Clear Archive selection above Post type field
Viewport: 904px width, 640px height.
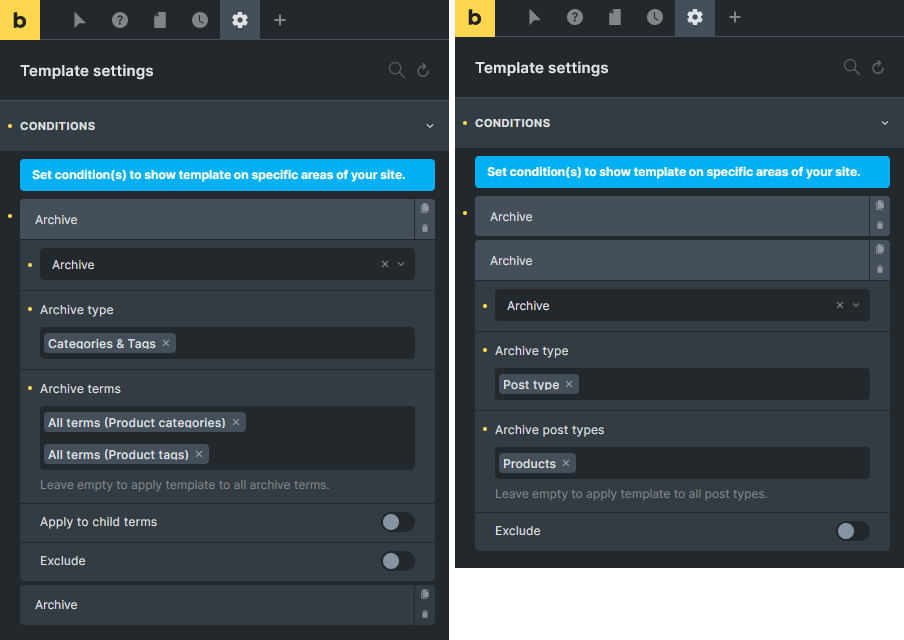pyautogui.click(x=840, y=306)
